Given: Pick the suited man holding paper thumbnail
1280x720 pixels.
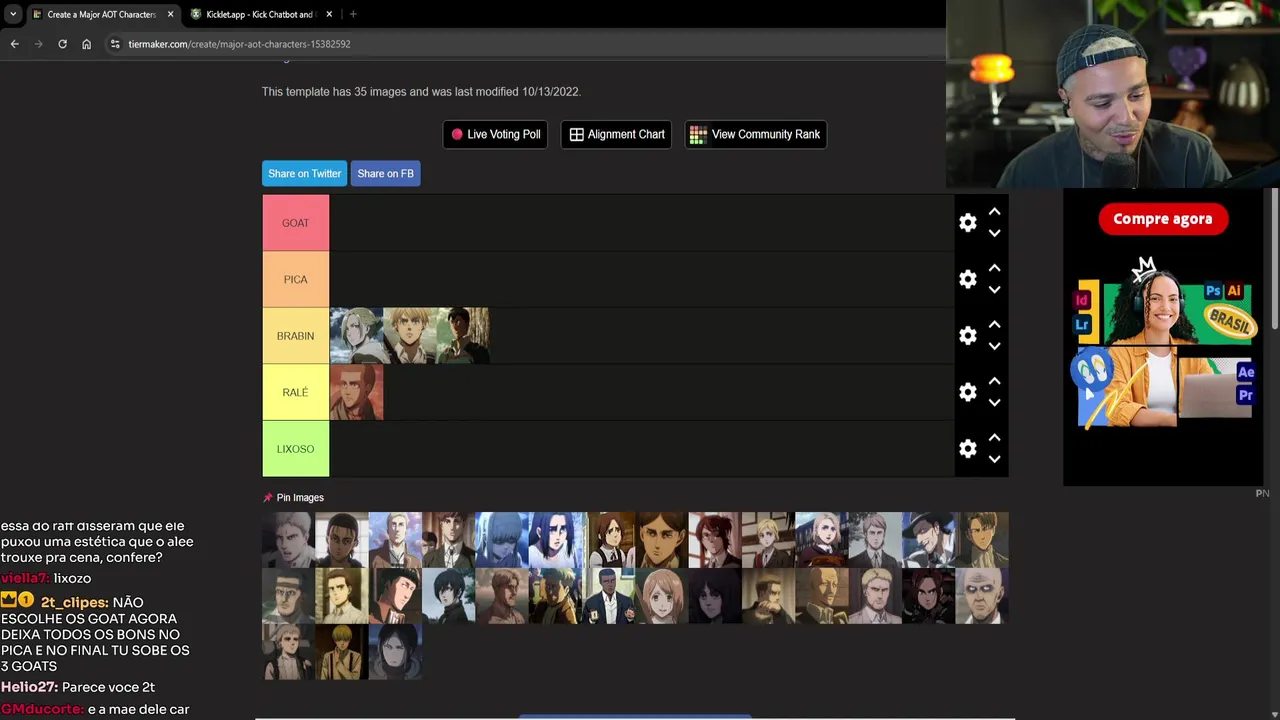Looking at the screenshot, I should click(x=608, y=596).
